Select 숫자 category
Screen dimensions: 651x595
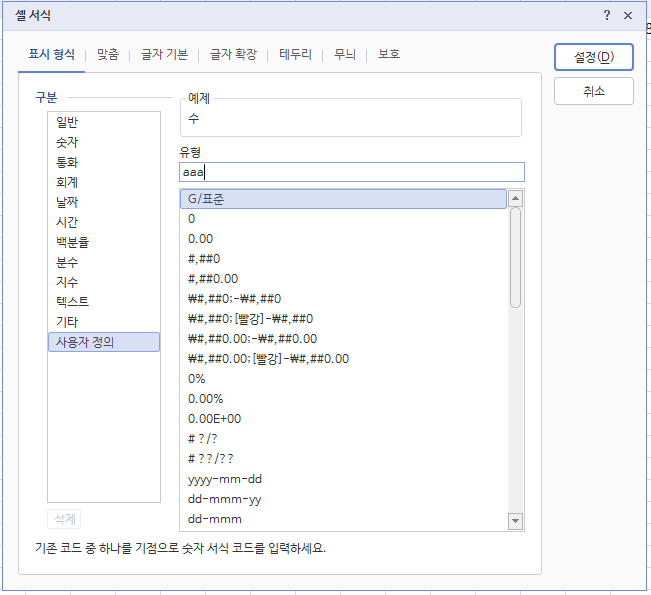click(x=104, y=142)
